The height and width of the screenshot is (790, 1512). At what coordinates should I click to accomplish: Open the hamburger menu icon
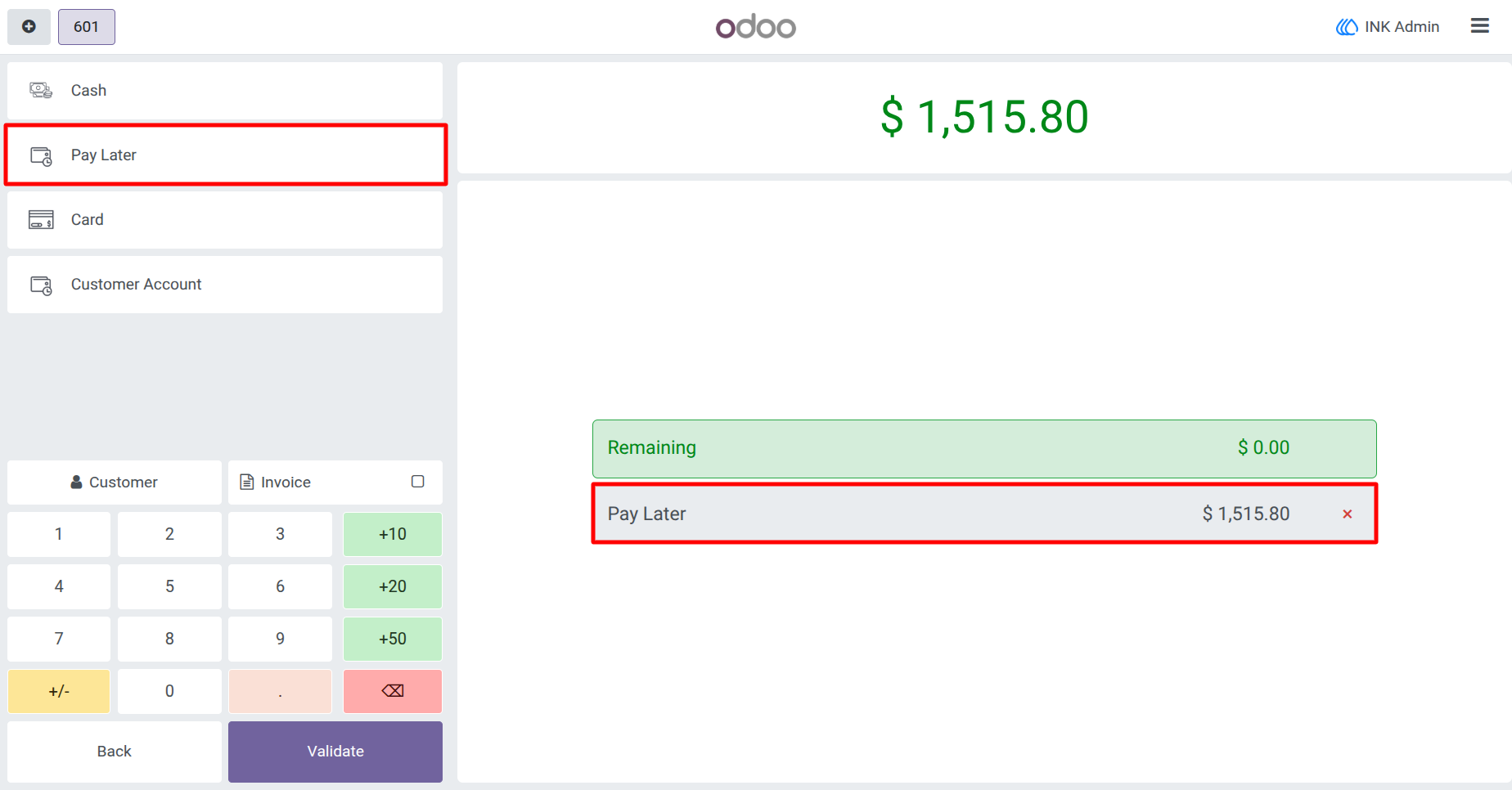1479,26
